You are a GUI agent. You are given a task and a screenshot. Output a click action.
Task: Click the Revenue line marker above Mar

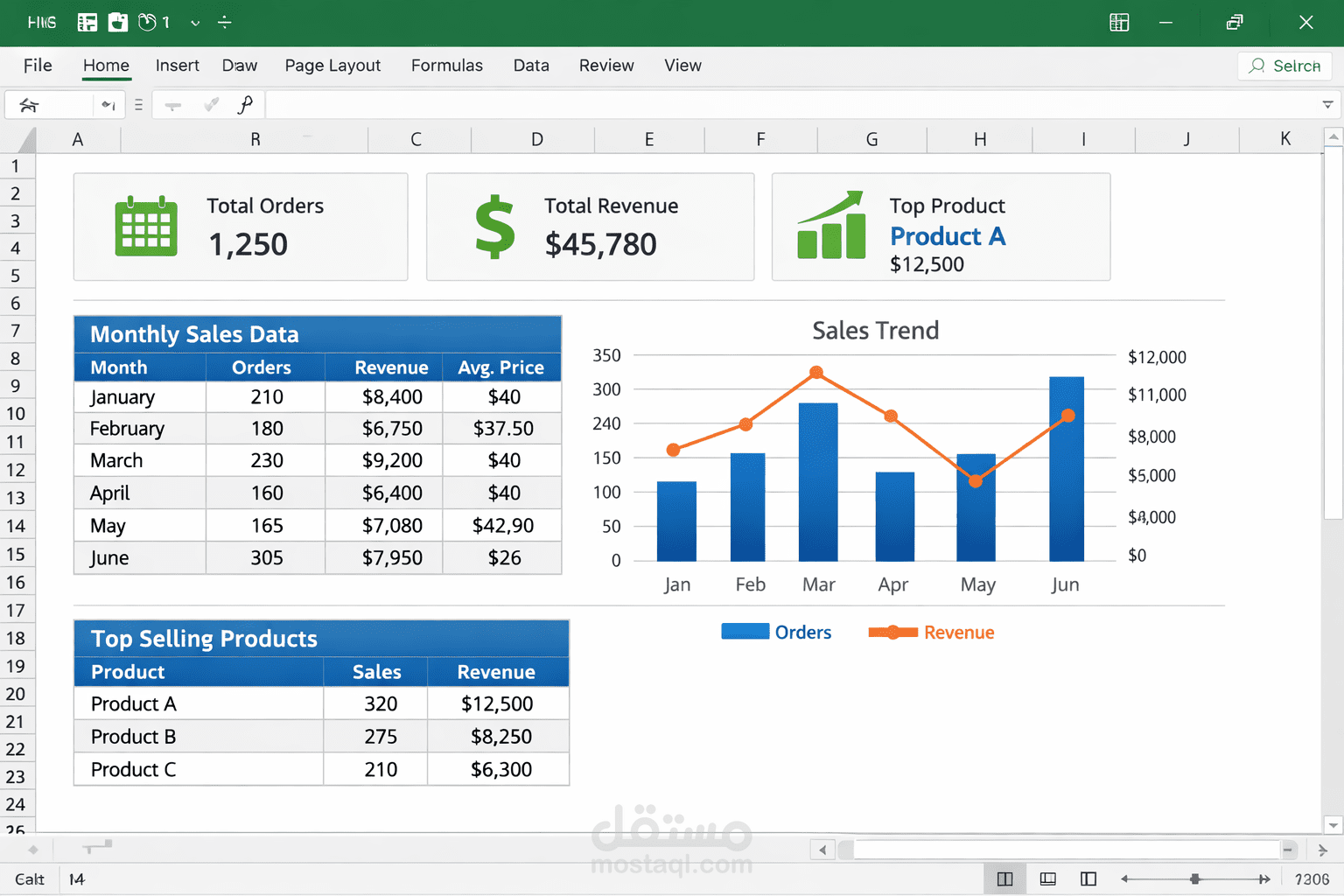pyautogui.click(x=816, y=372)
